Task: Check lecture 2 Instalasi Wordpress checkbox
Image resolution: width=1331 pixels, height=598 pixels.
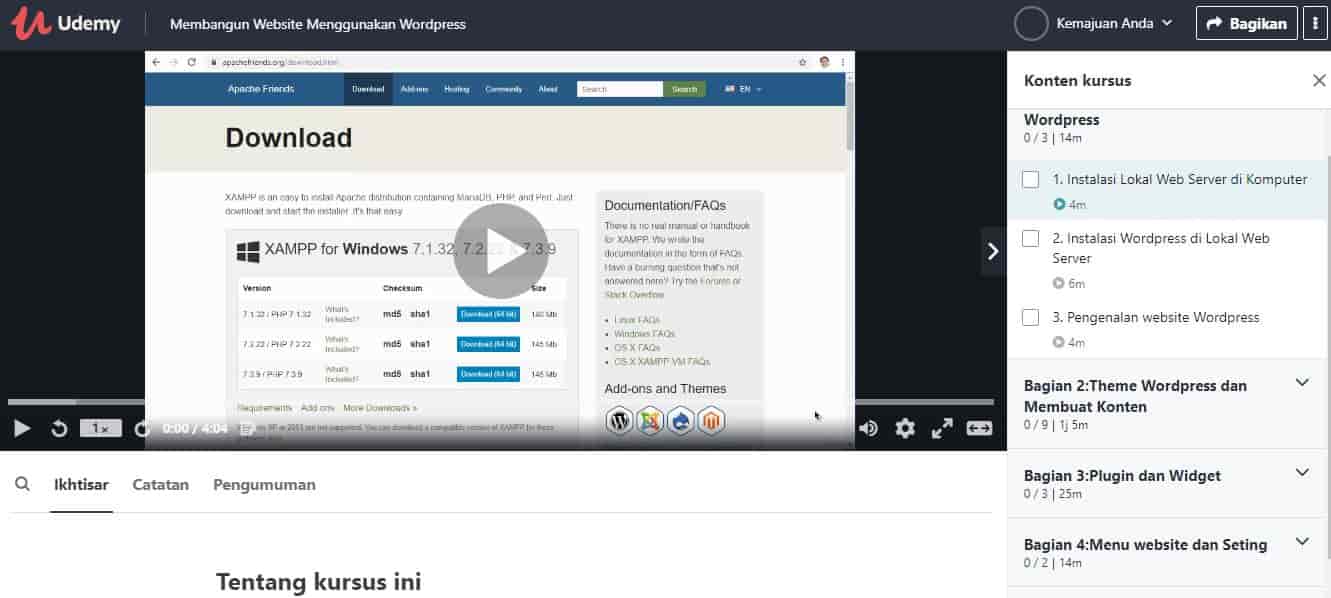Action: coord(1030,239)
